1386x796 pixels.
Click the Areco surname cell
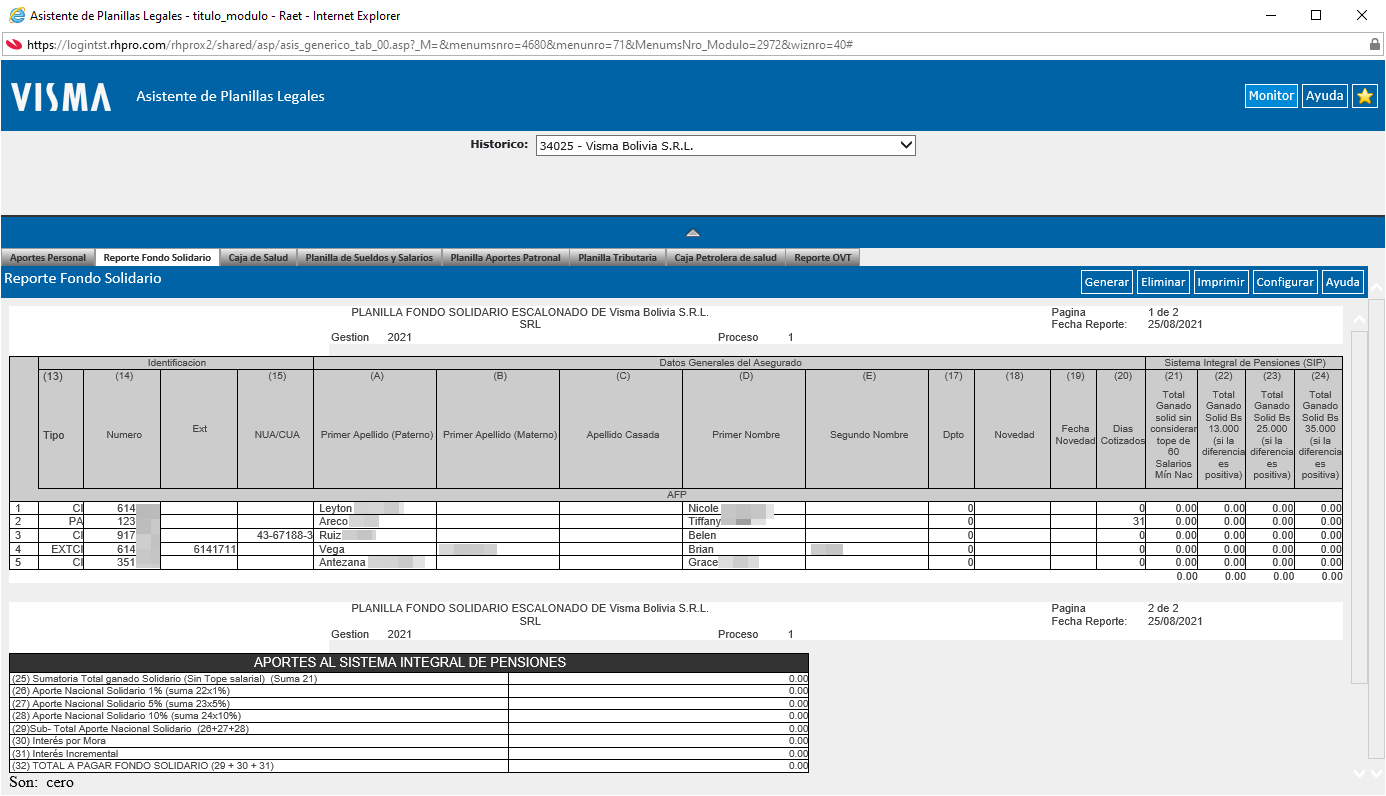(375, 522)
